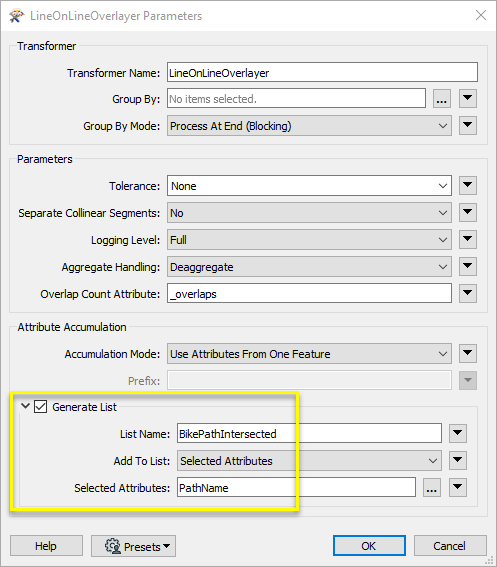Screen dimensions: 497x567
Task: Click the arrow menu button beside List Name
Action: click(458, 433)
